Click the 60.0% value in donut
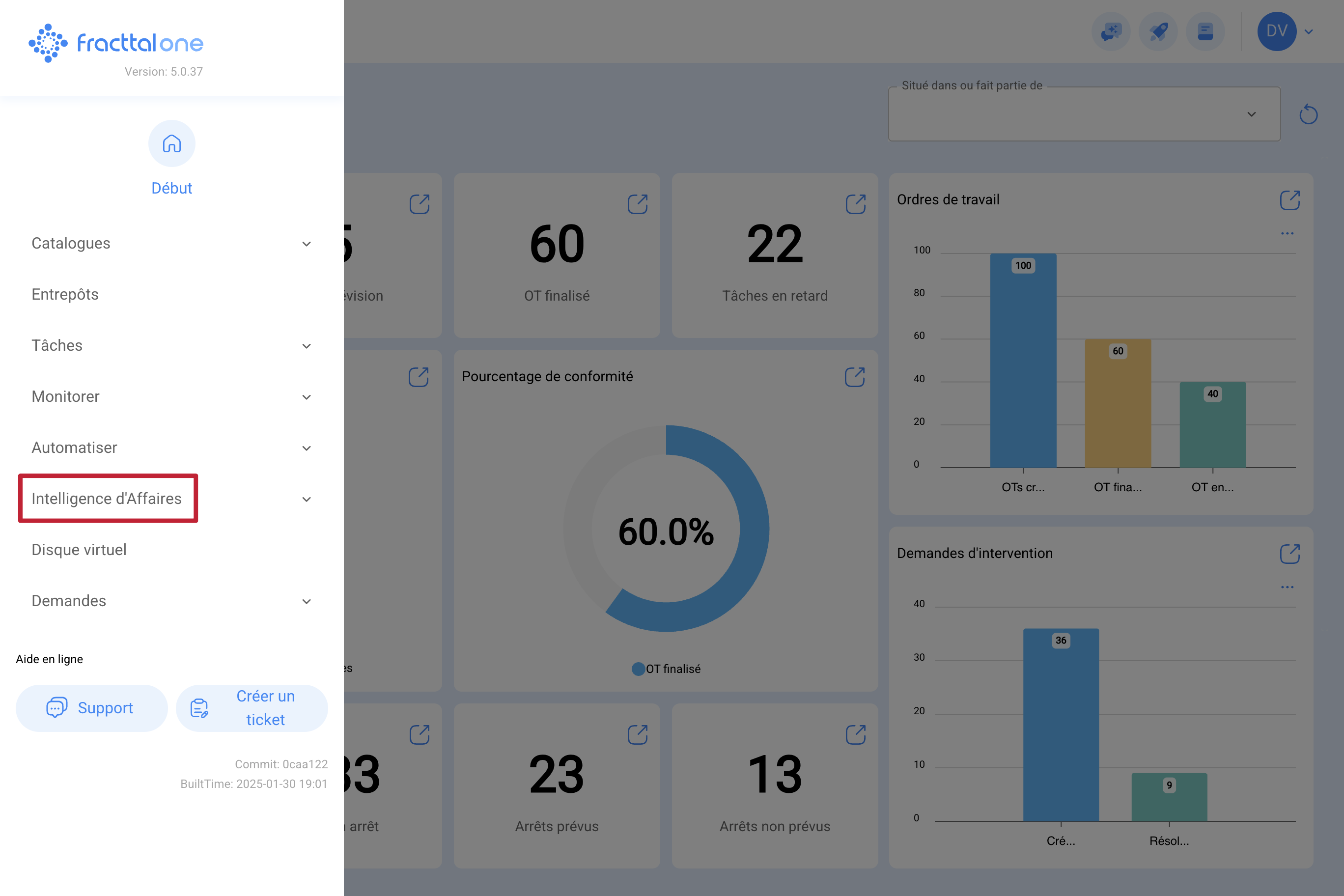1344x896 pixels. pyautogui.click(x=666, y=532)
